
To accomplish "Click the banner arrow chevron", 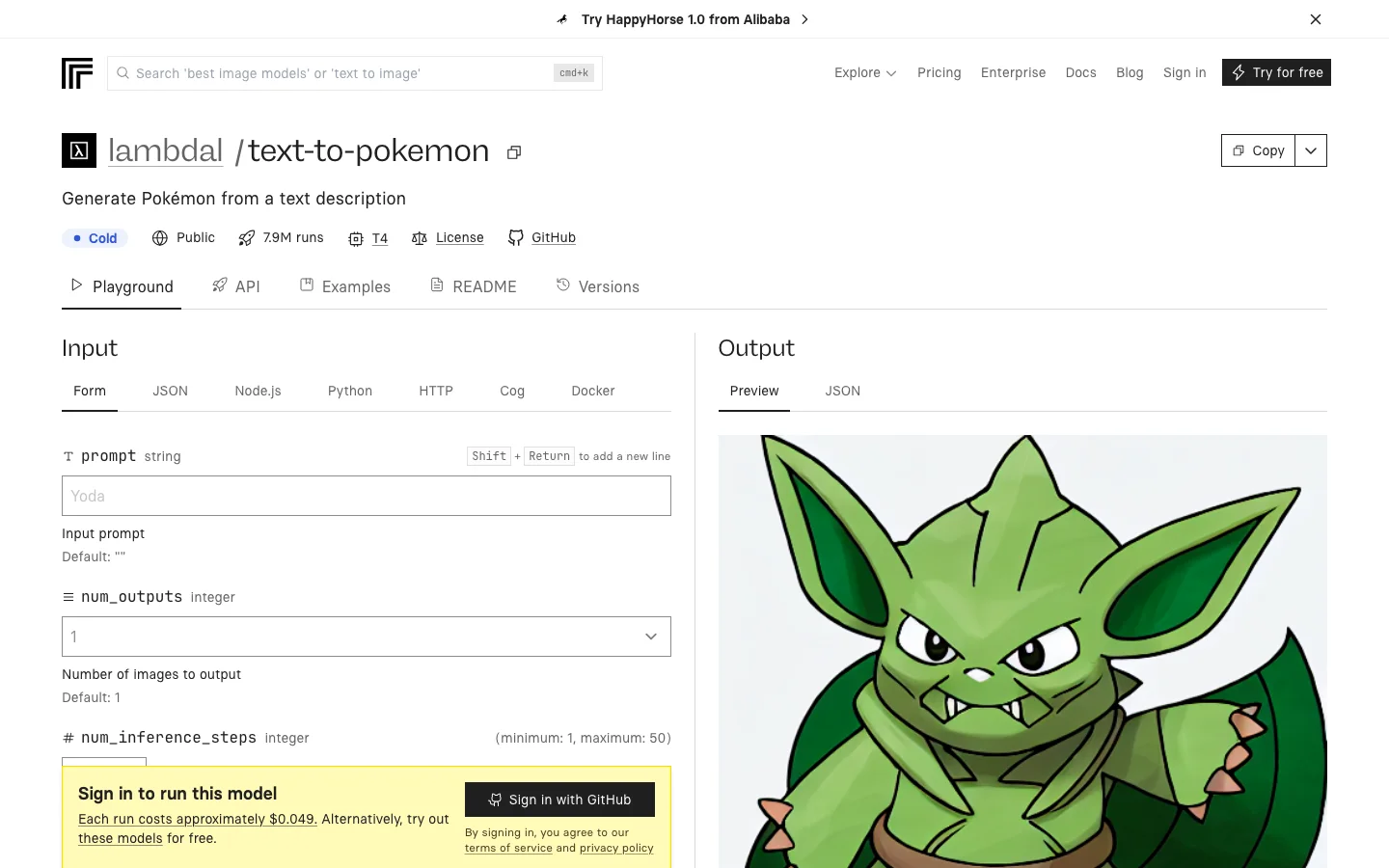I will (x=804, y=19).
